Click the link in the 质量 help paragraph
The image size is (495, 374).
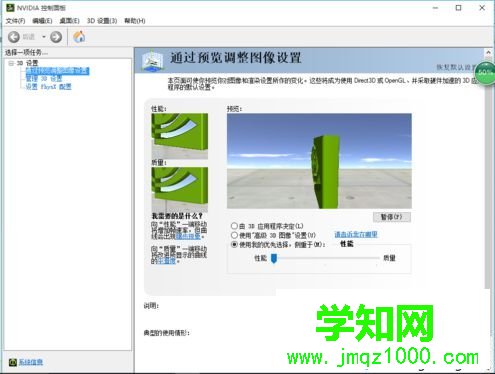(166, 261)
